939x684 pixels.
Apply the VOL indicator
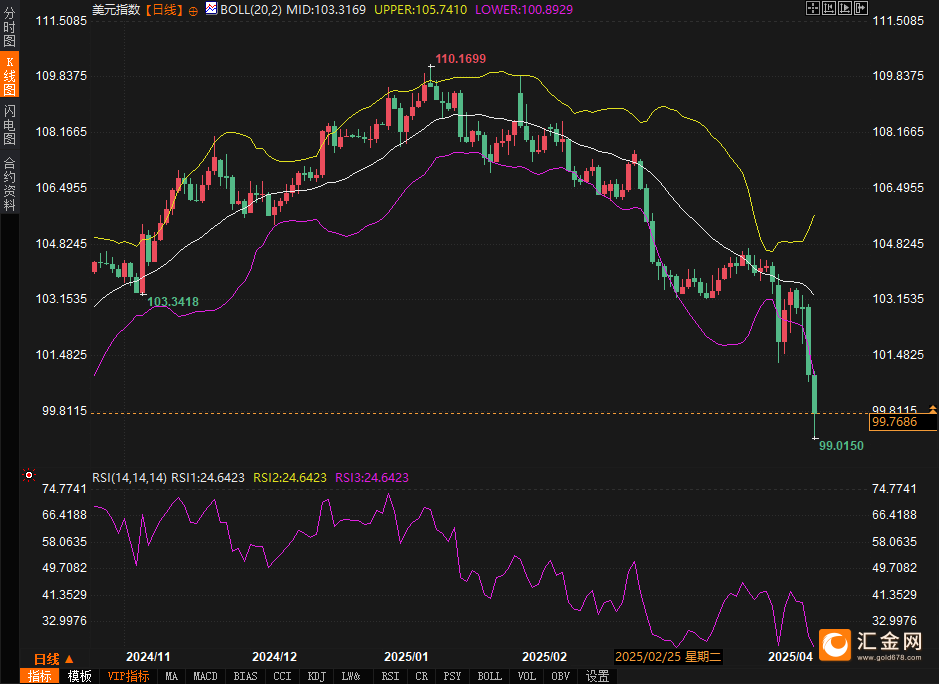(526, 676)
